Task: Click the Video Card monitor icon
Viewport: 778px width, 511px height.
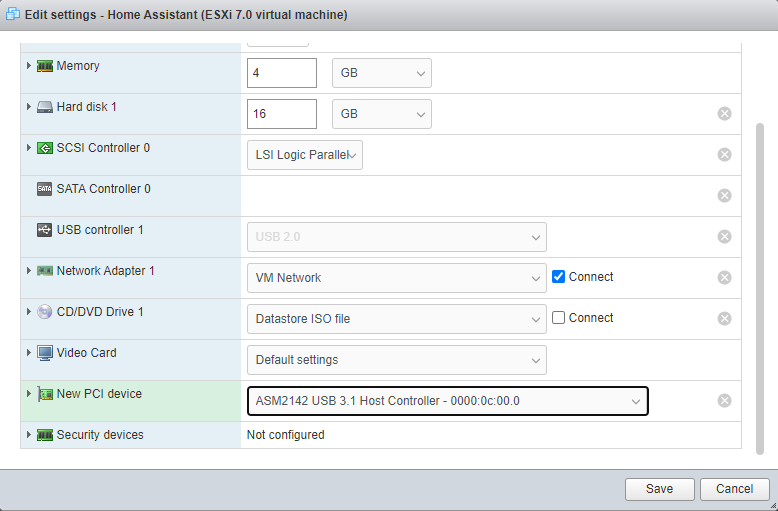Action: 45,353
